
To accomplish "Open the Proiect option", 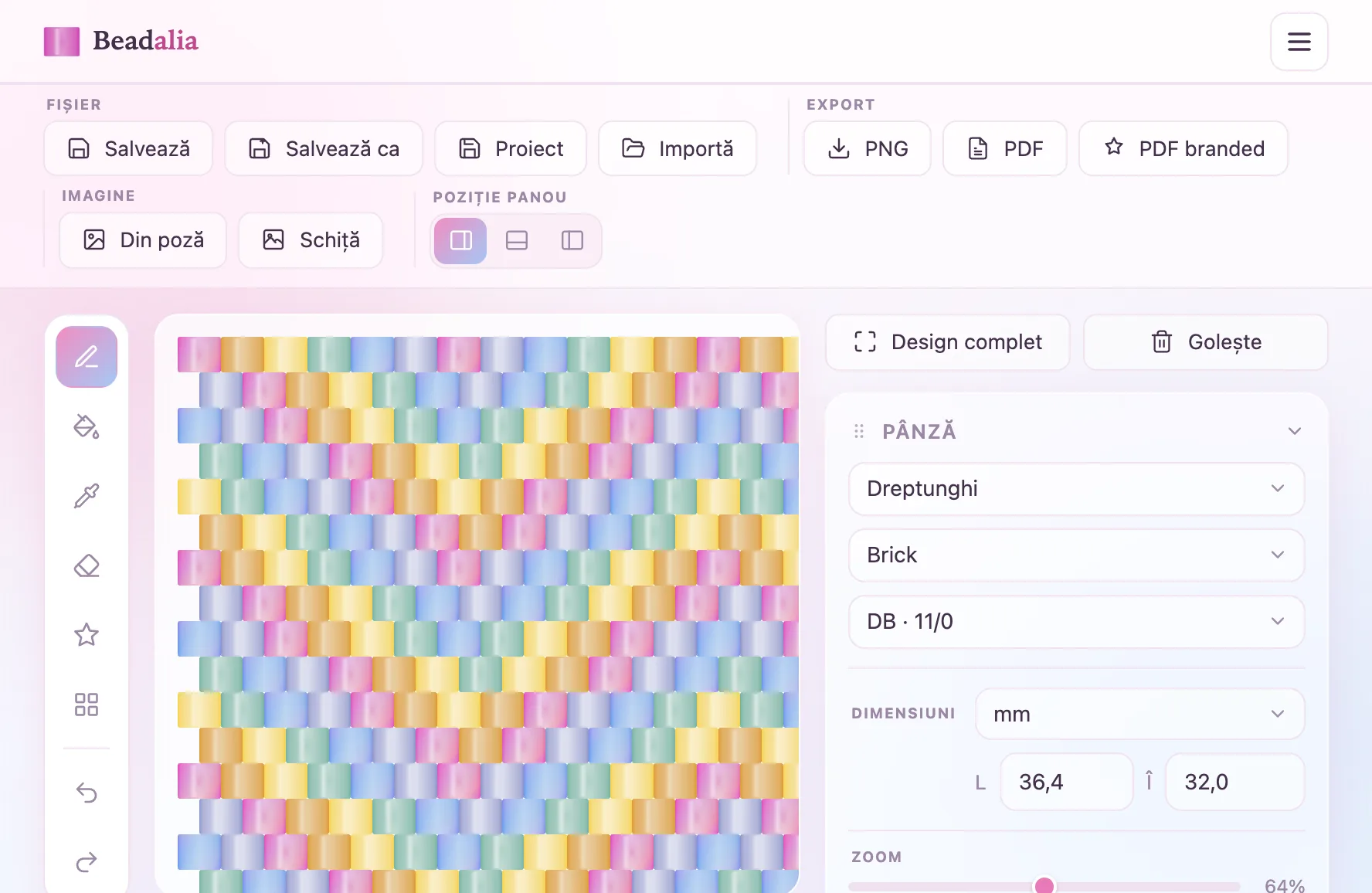I will point(511,148).
